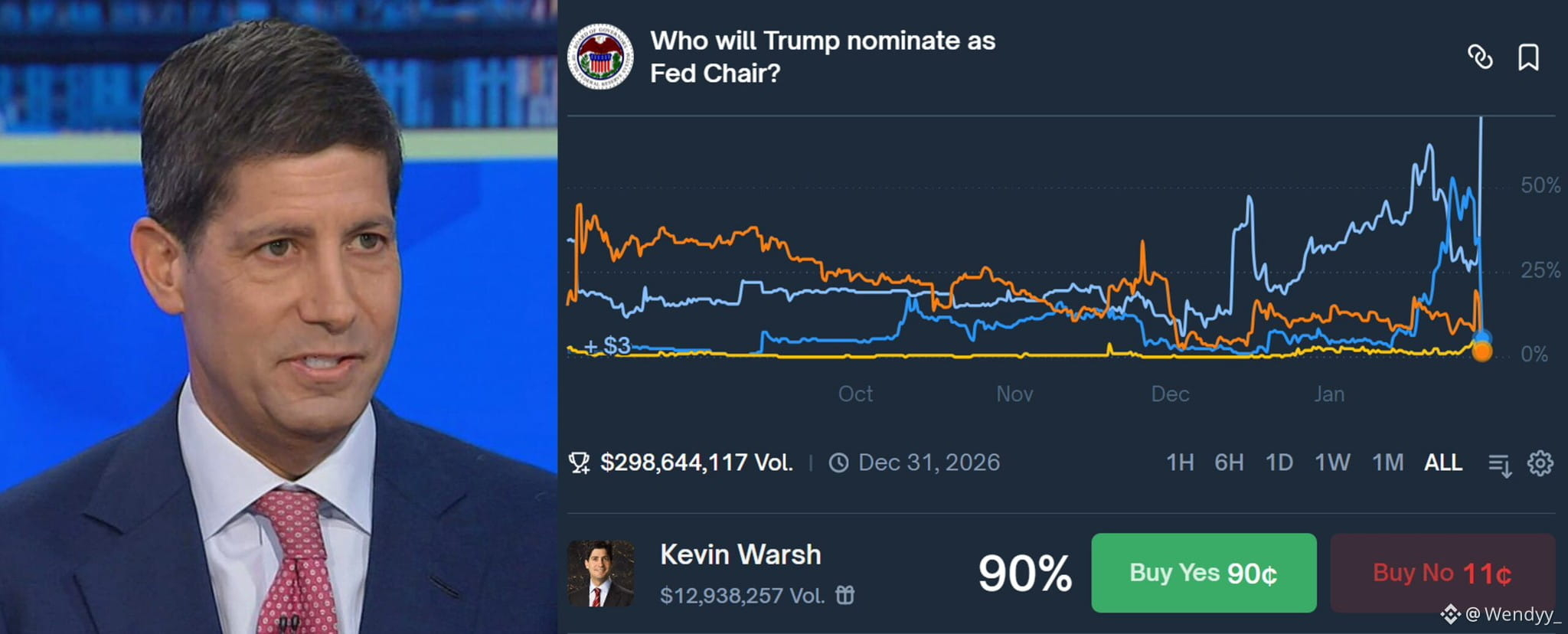The height and width of the screenshot is (634, 1568).
Task: Open the sort options icon beside ALL
Action: click(1499, 464)
